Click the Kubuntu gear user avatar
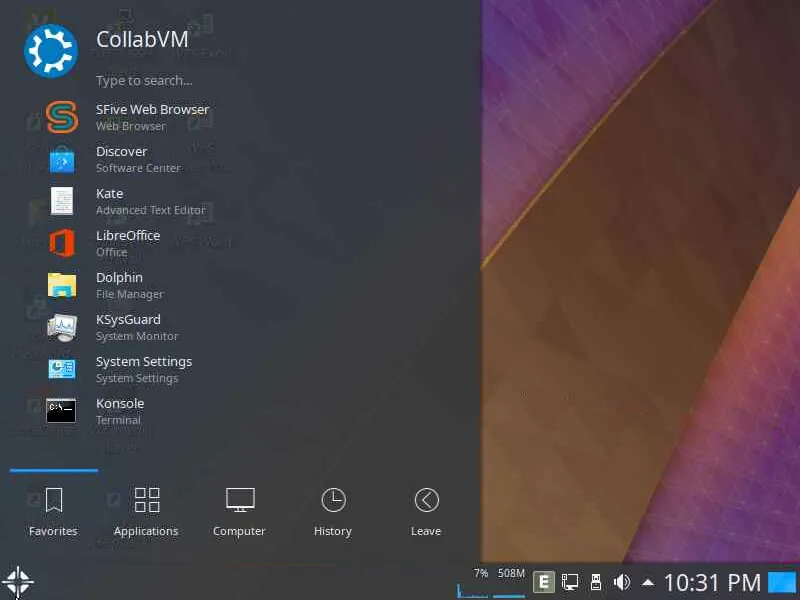This screenshot has width=800, height=600. [x=51, y=51]
